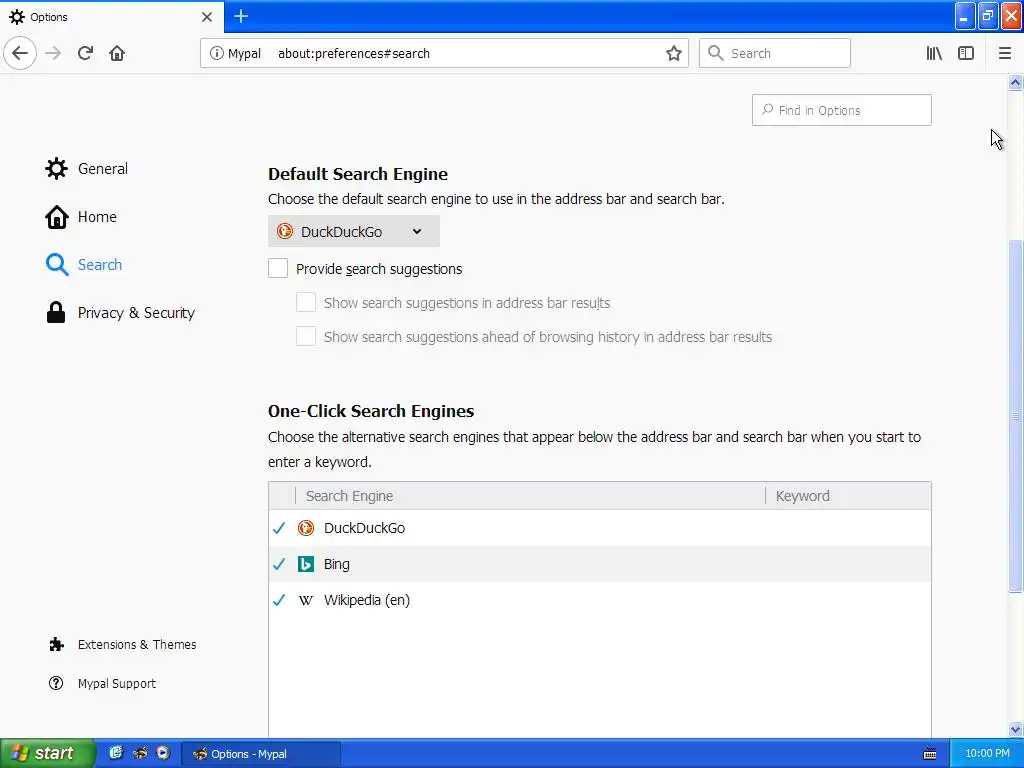1024x768 pixels.
Task: Click the page scrollbar up arrow
Action: [x=1016, y=83]
